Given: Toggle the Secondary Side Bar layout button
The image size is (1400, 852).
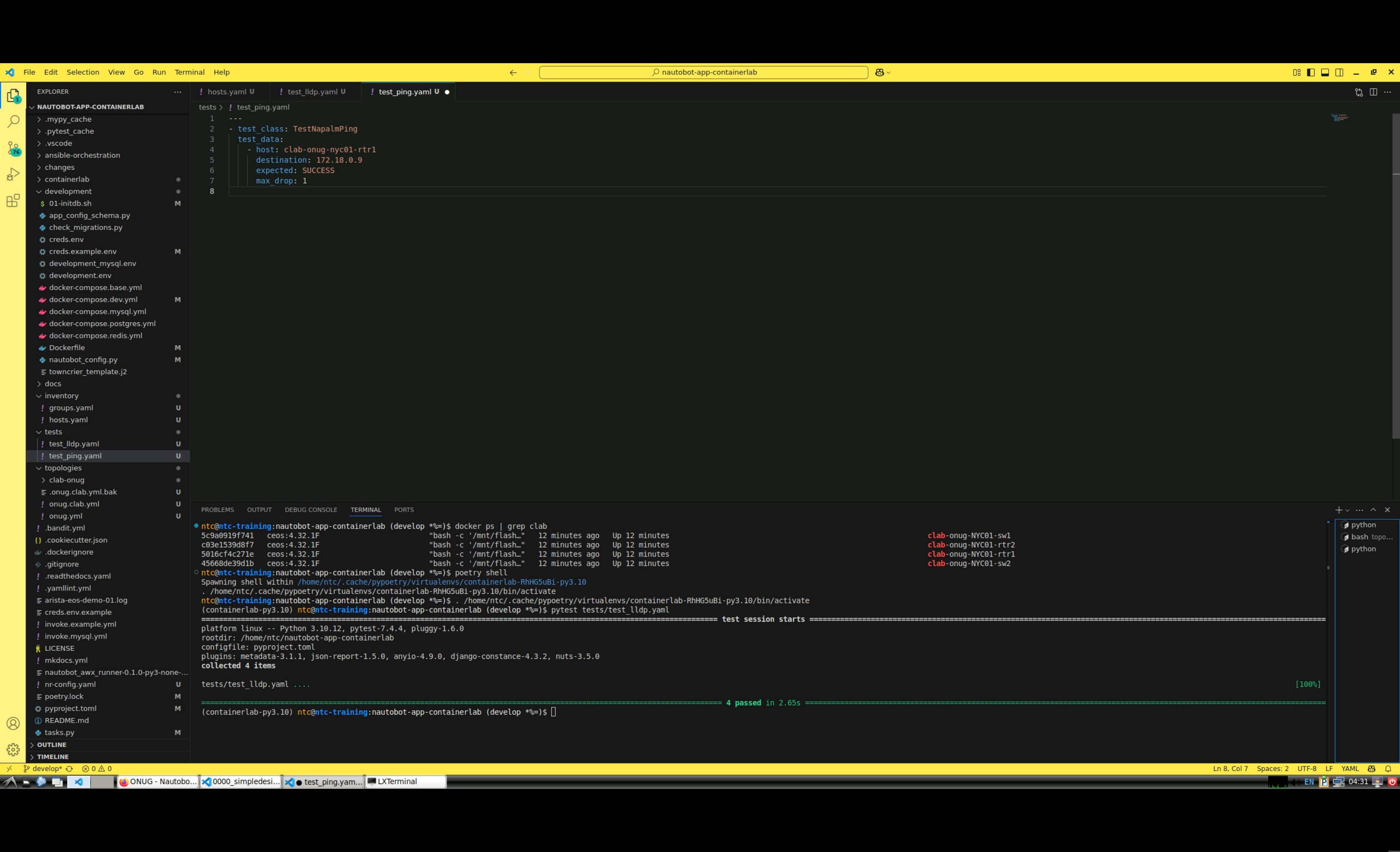Looking at the screenshot, I should pyautogui.click(x=1339, y=72).
